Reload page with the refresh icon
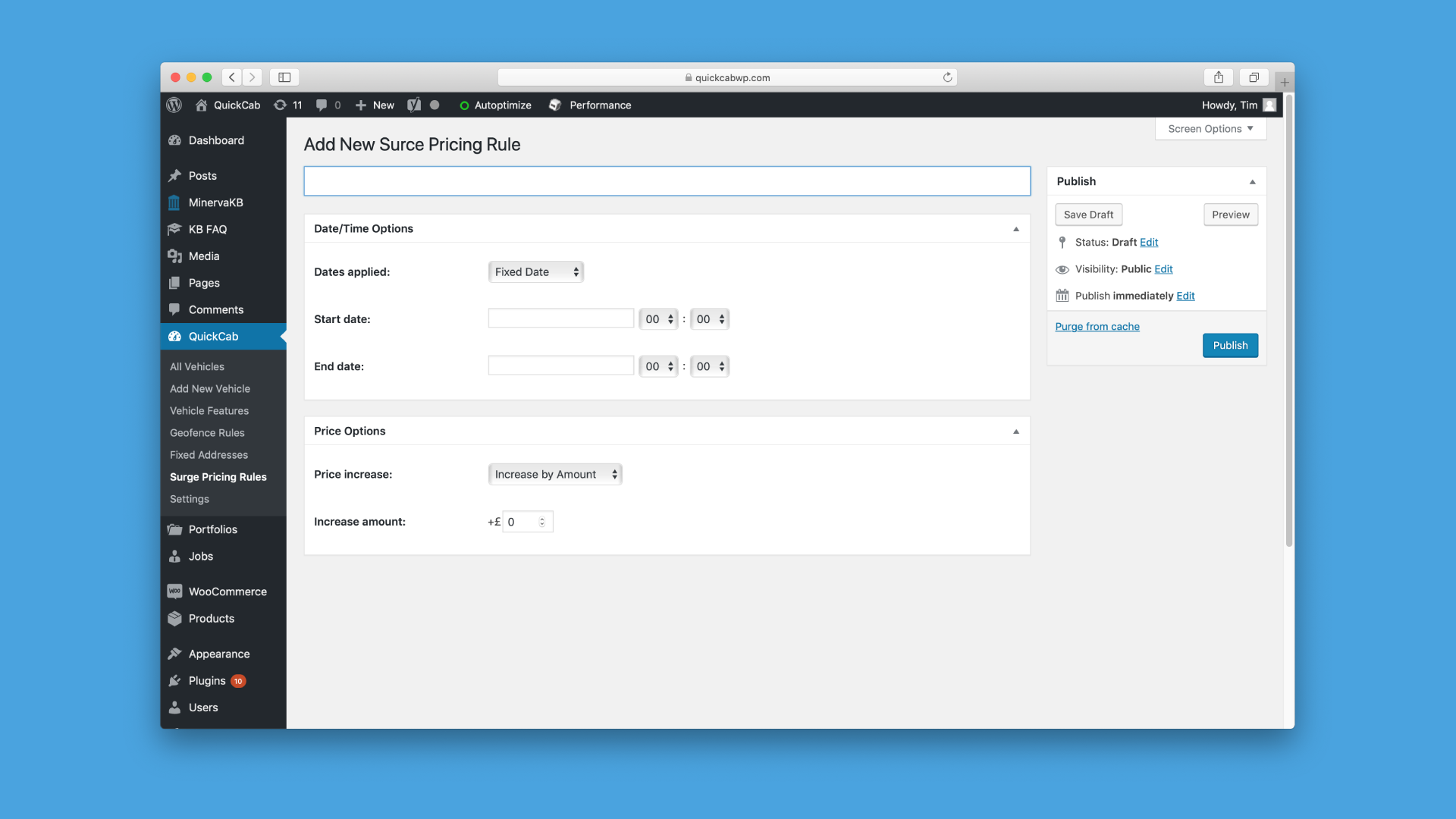Screen dimensions: 1456x819 (x=947, y=77)
